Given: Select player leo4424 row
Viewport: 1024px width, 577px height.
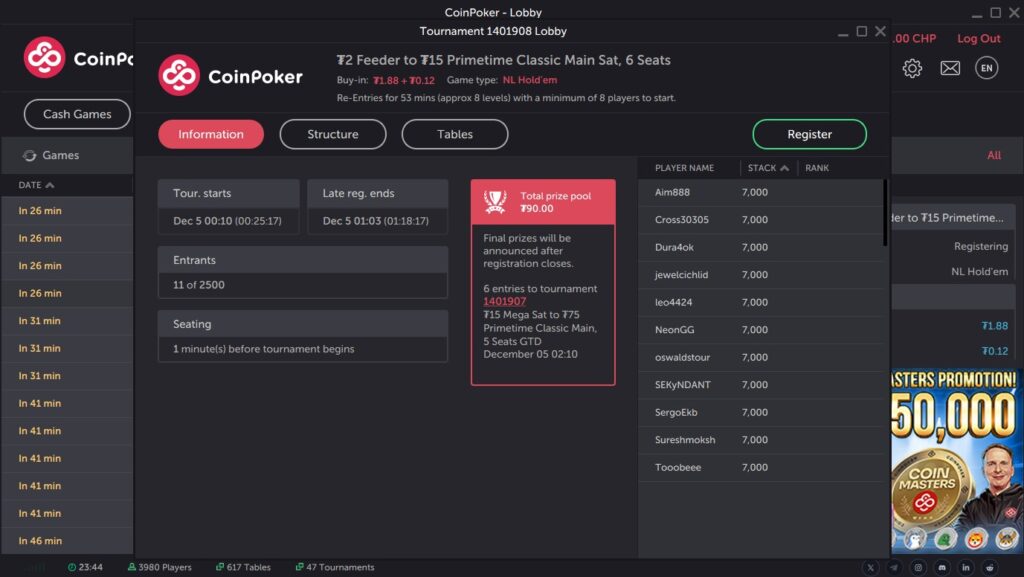Looking at the screenshot, I should click(760, 302).
